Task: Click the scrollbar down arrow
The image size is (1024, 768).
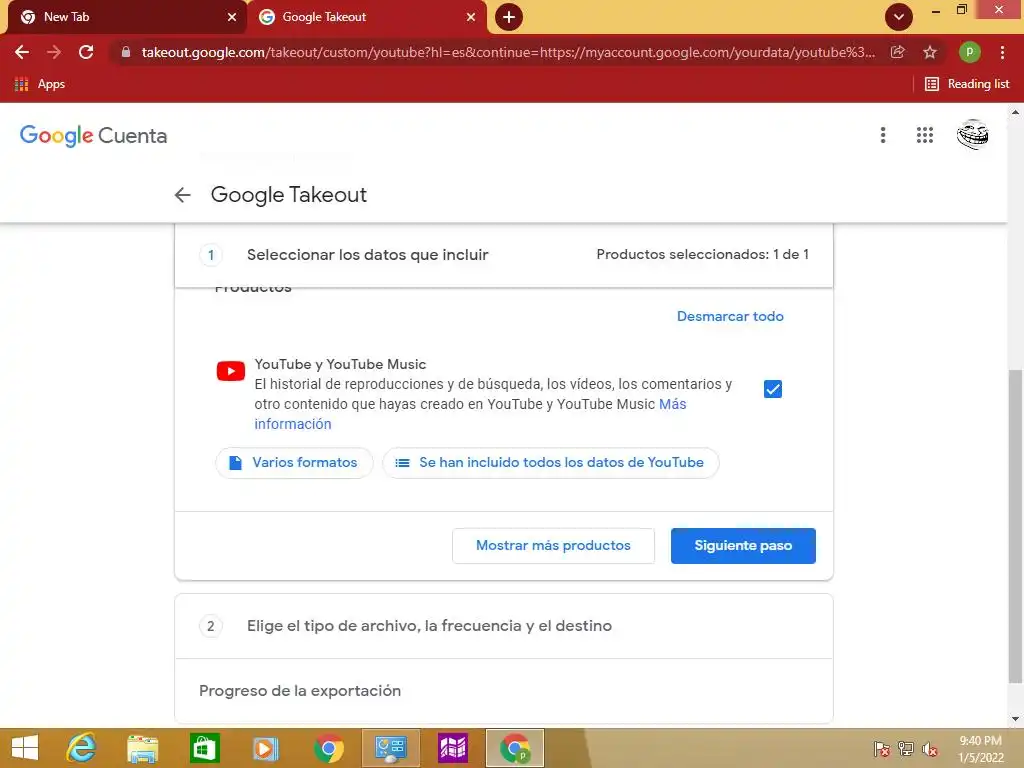Action: coord(1015,720)
